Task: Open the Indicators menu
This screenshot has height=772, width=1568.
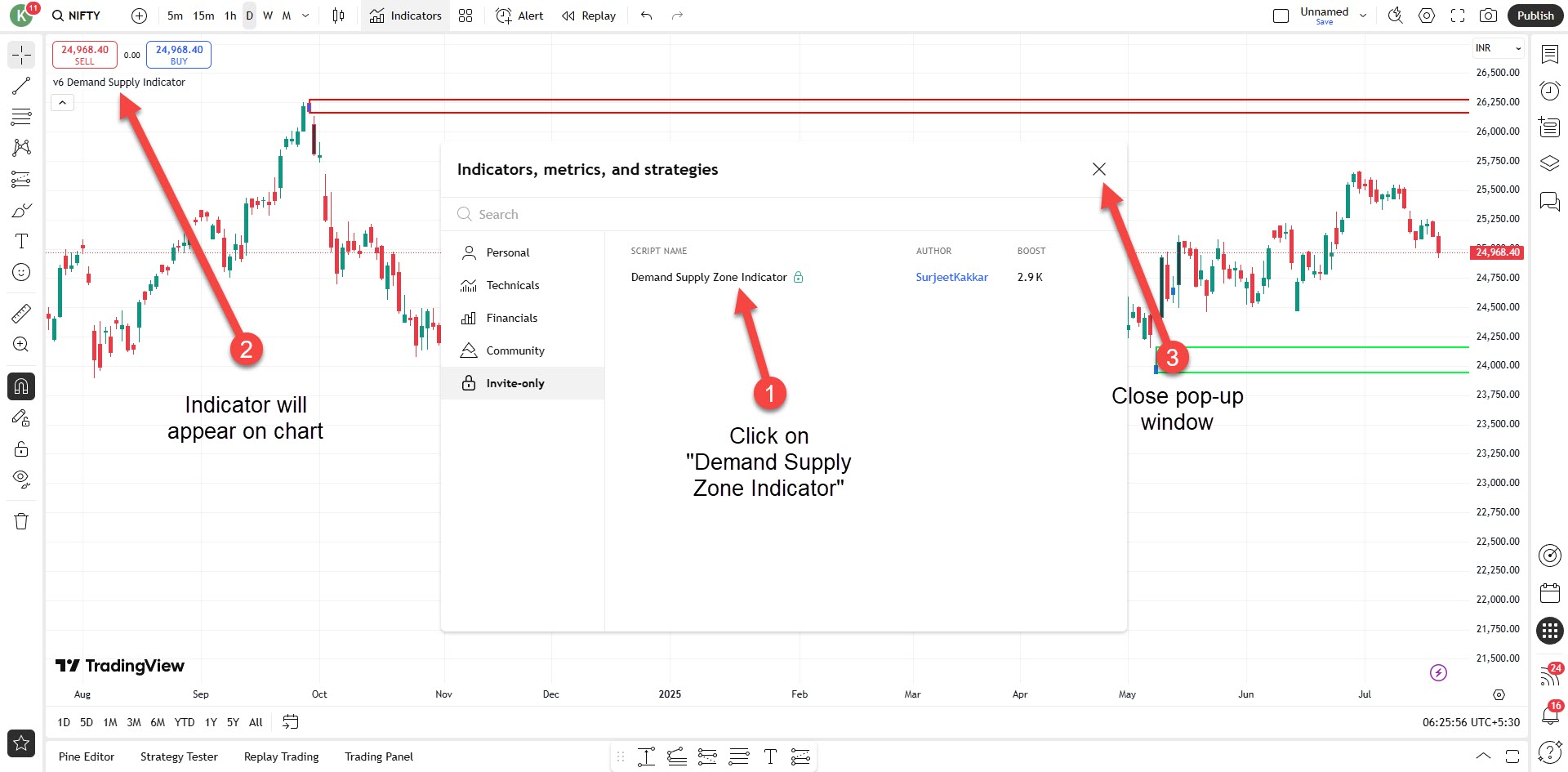Action: click(406, 16)
